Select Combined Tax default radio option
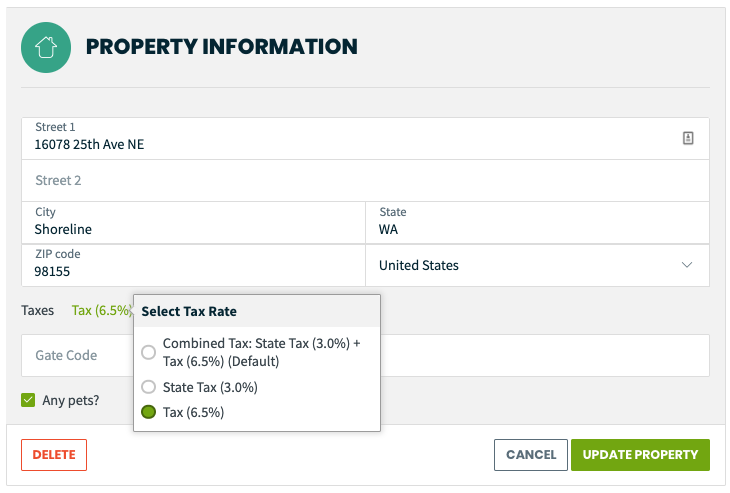Image resolution: width=730 pixels, height=493 pixels. [149, 352]
